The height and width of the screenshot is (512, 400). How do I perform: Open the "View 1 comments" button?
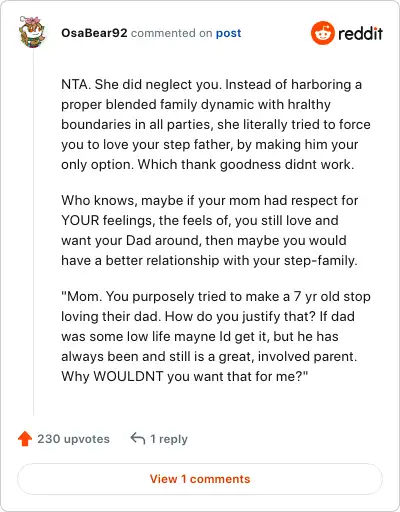pyautogui.click(x=200, y=479)
